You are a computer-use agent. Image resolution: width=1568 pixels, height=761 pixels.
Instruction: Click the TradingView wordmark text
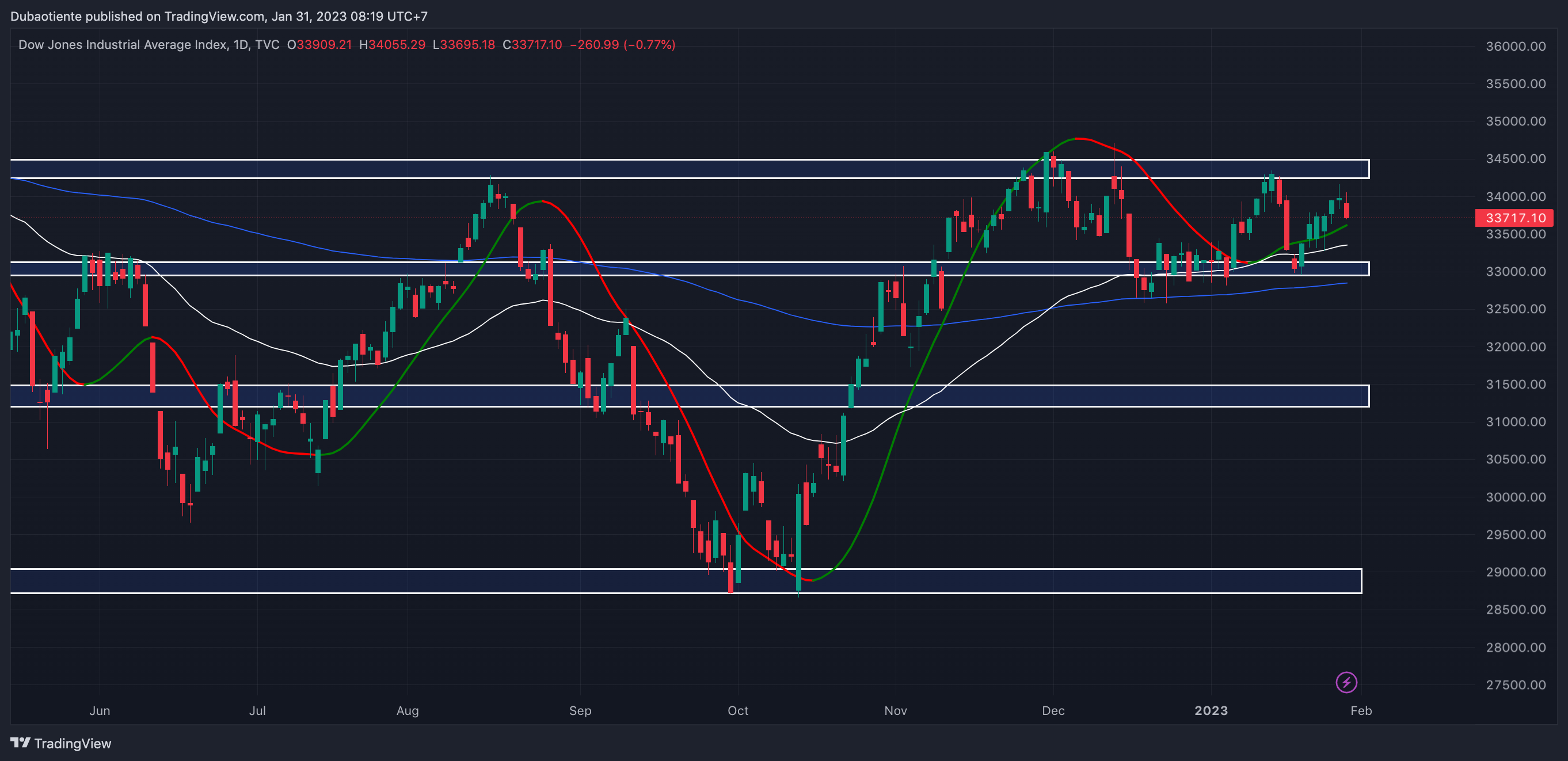coord(73,743)
